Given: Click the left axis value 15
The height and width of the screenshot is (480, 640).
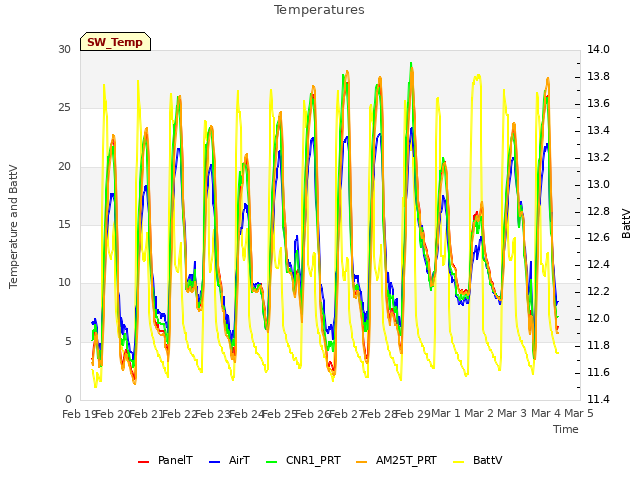Looking at the screenshot, I should tap(64, 224).
